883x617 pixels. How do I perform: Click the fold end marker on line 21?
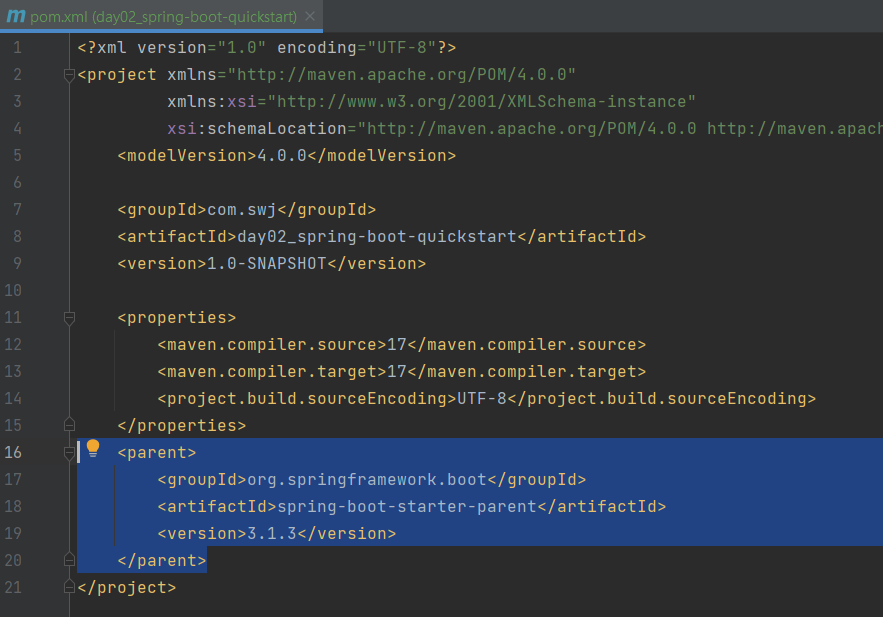[x=69, y=587]
